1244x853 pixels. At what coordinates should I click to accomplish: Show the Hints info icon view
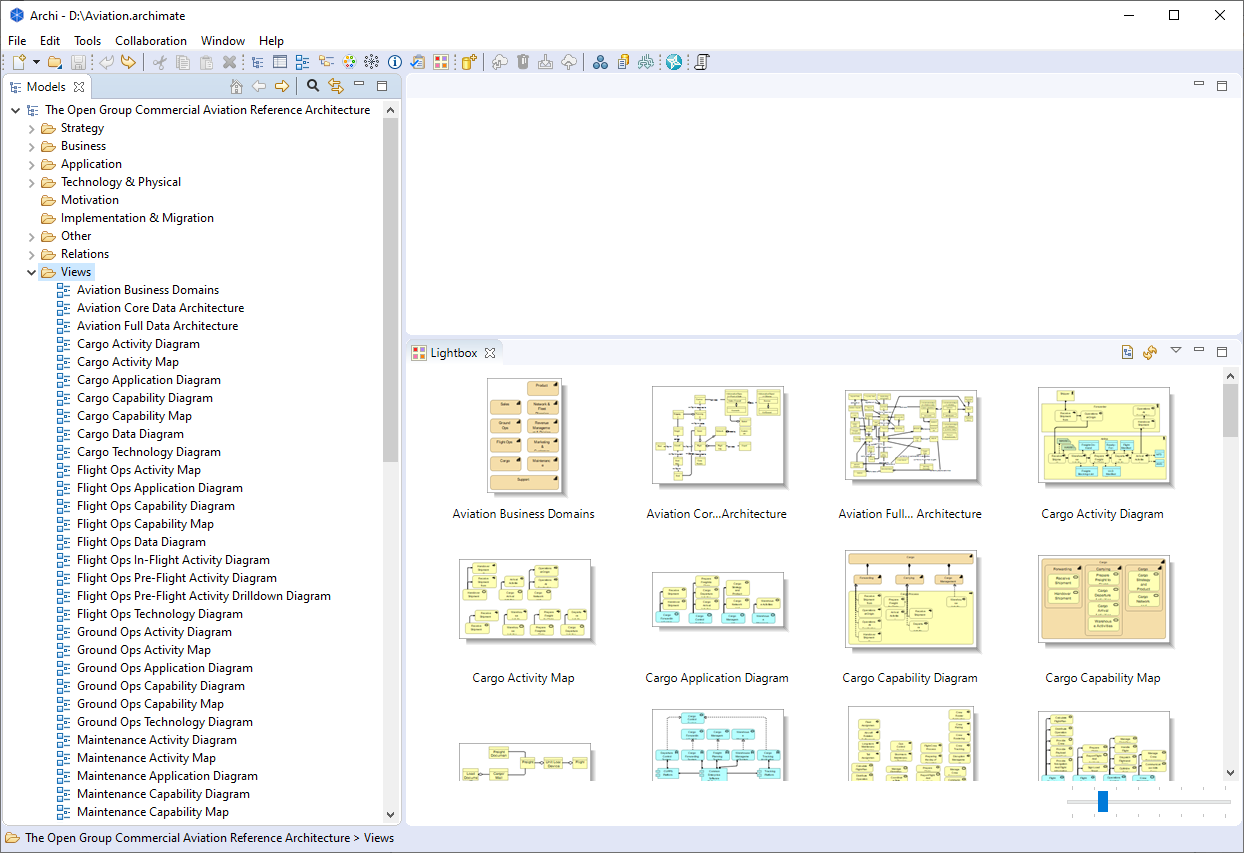tap(394, 62)
